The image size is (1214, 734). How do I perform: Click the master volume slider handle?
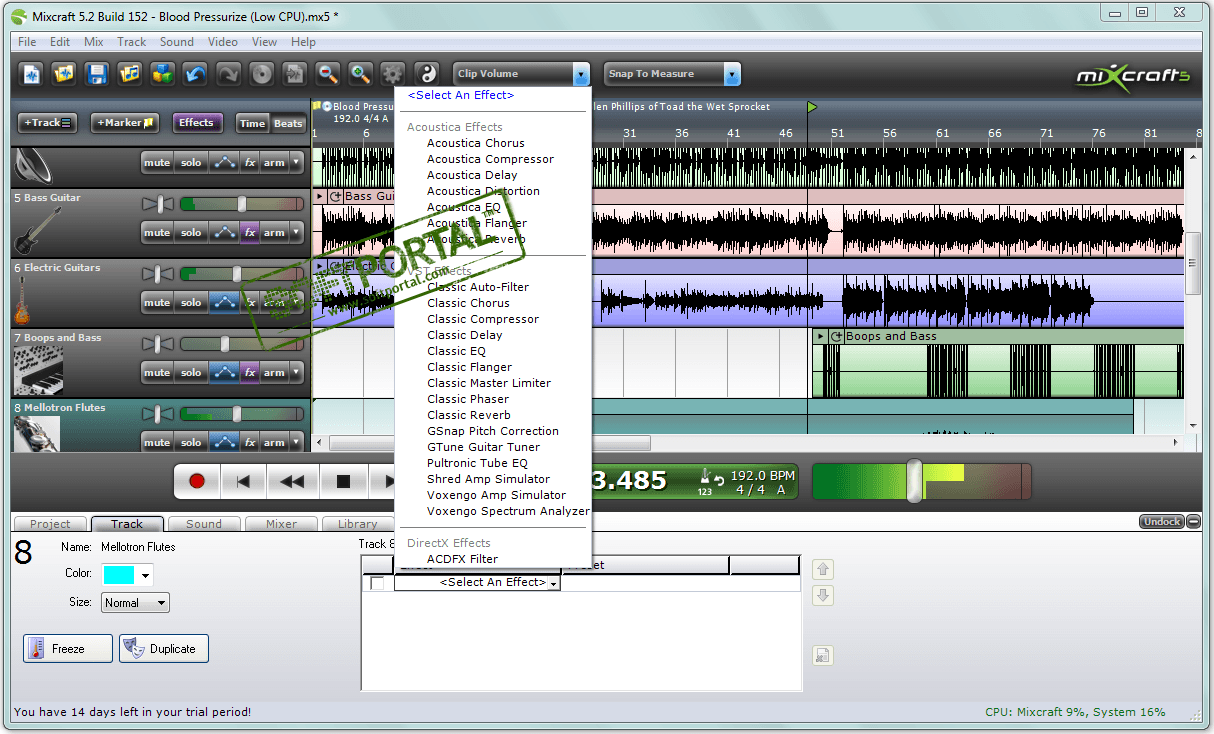pos(913,481)
